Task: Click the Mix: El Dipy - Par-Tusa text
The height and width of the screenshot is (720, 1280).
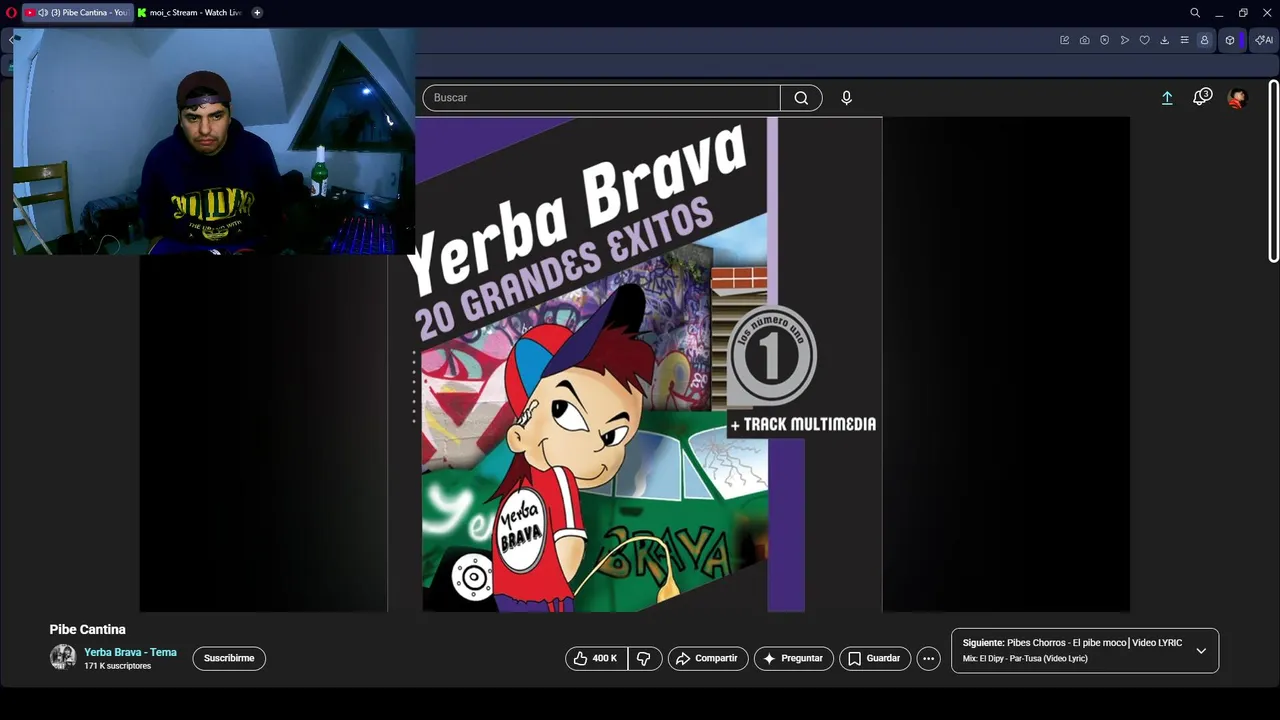Action: click(x=1025, y=658)
